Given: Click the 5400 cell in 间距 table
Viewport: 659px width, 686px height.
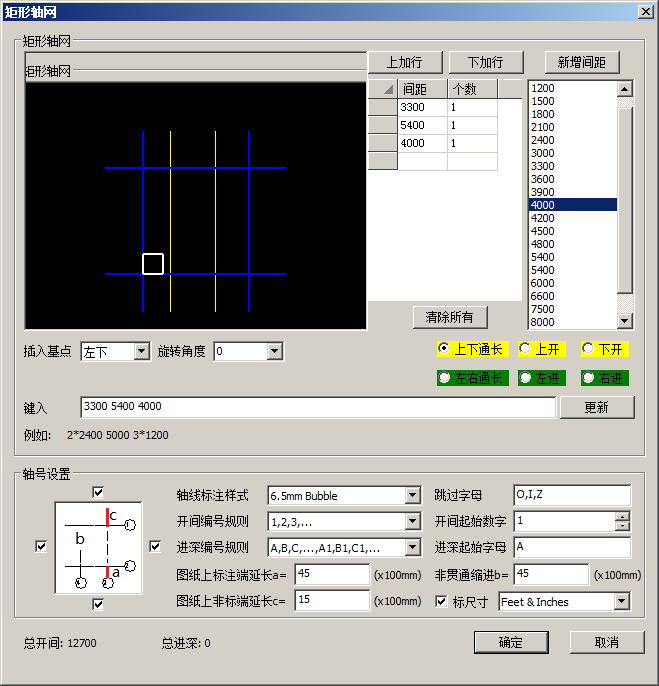Looking at the screenshot, I should (x=422, y=125).
